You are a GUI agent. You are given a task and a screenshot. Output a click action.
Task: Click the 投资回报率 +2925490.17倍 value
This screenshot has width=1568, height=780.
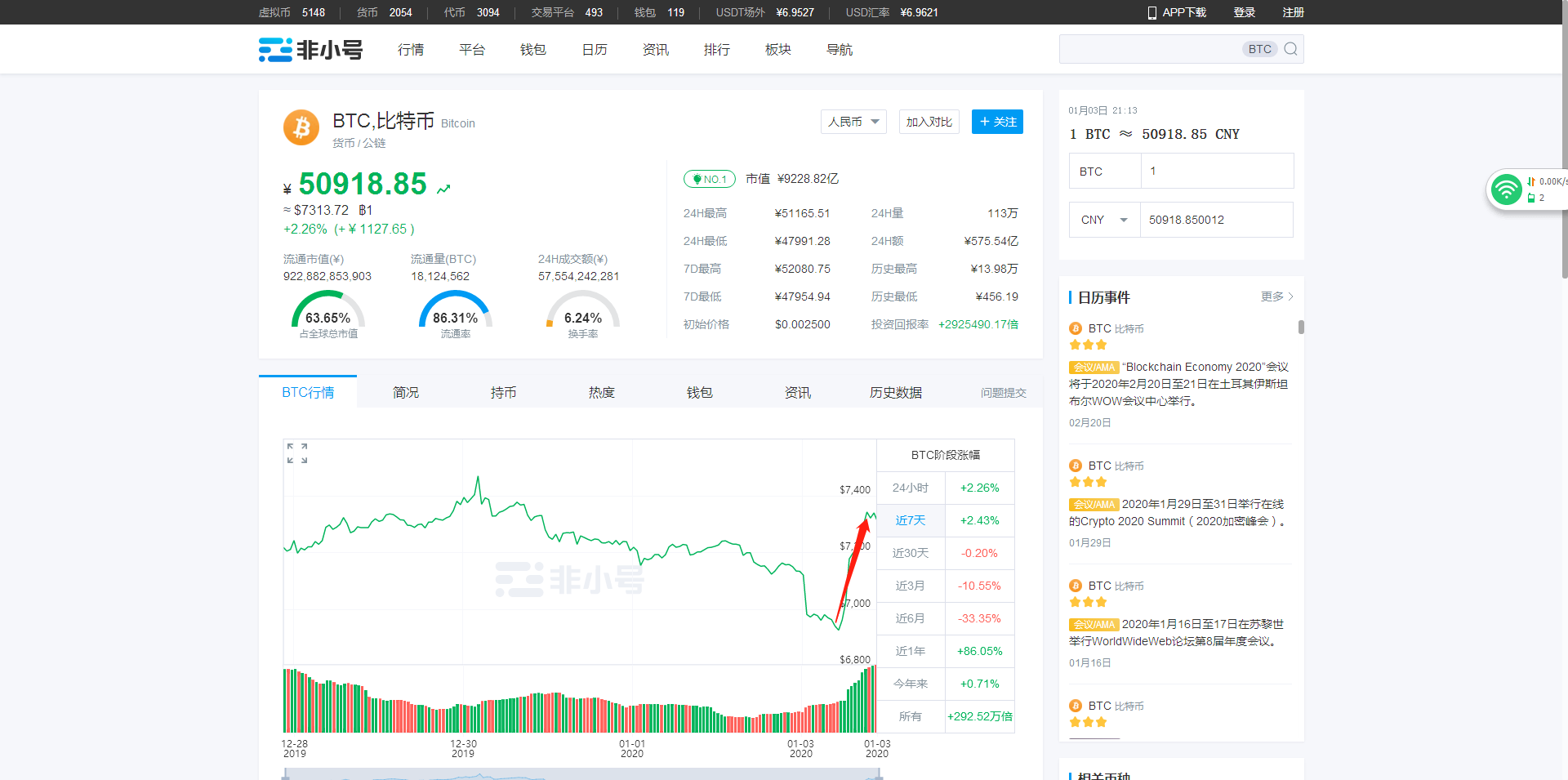[x=978, y=324]
